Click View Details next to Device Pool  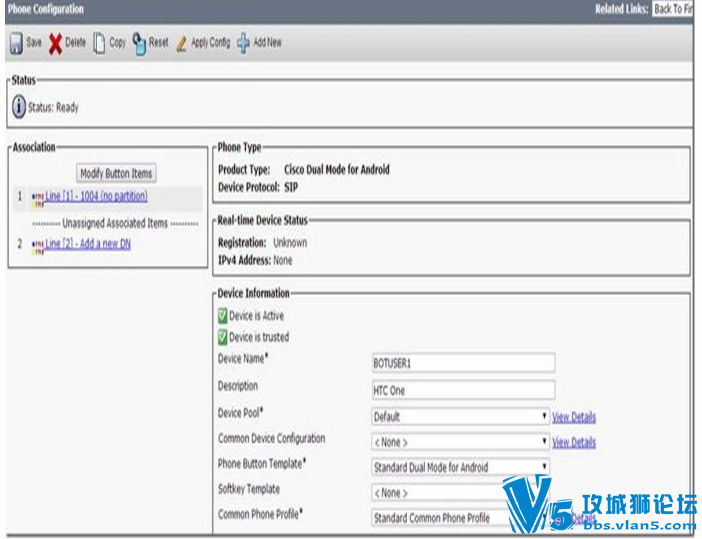pyautogui.click(x=574, y=417)
